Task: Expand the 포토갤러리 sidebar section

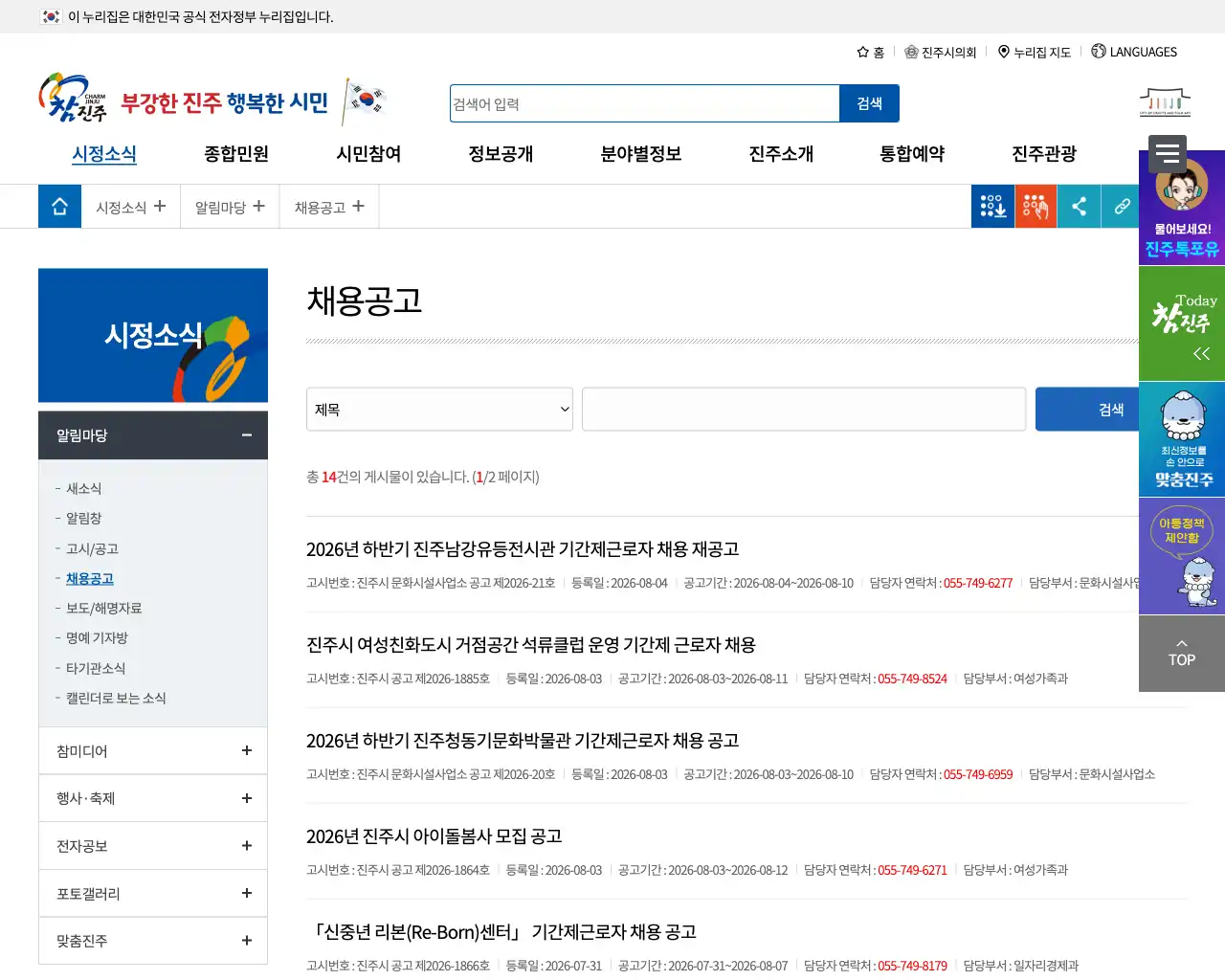Action: coord(153,894)
